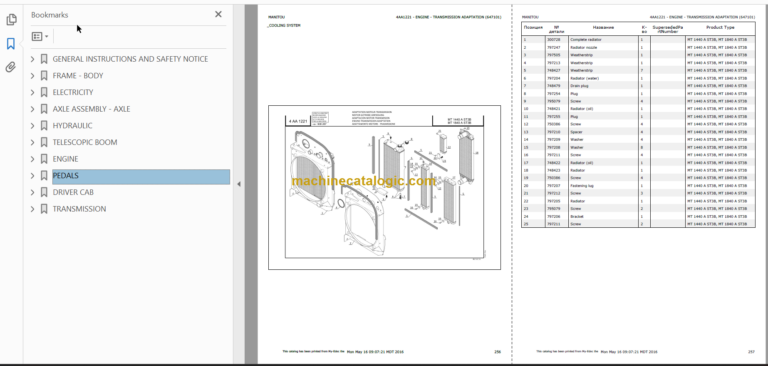
Task: Expand the HYDRAULIC bookmark
Action: click(33, 126)
